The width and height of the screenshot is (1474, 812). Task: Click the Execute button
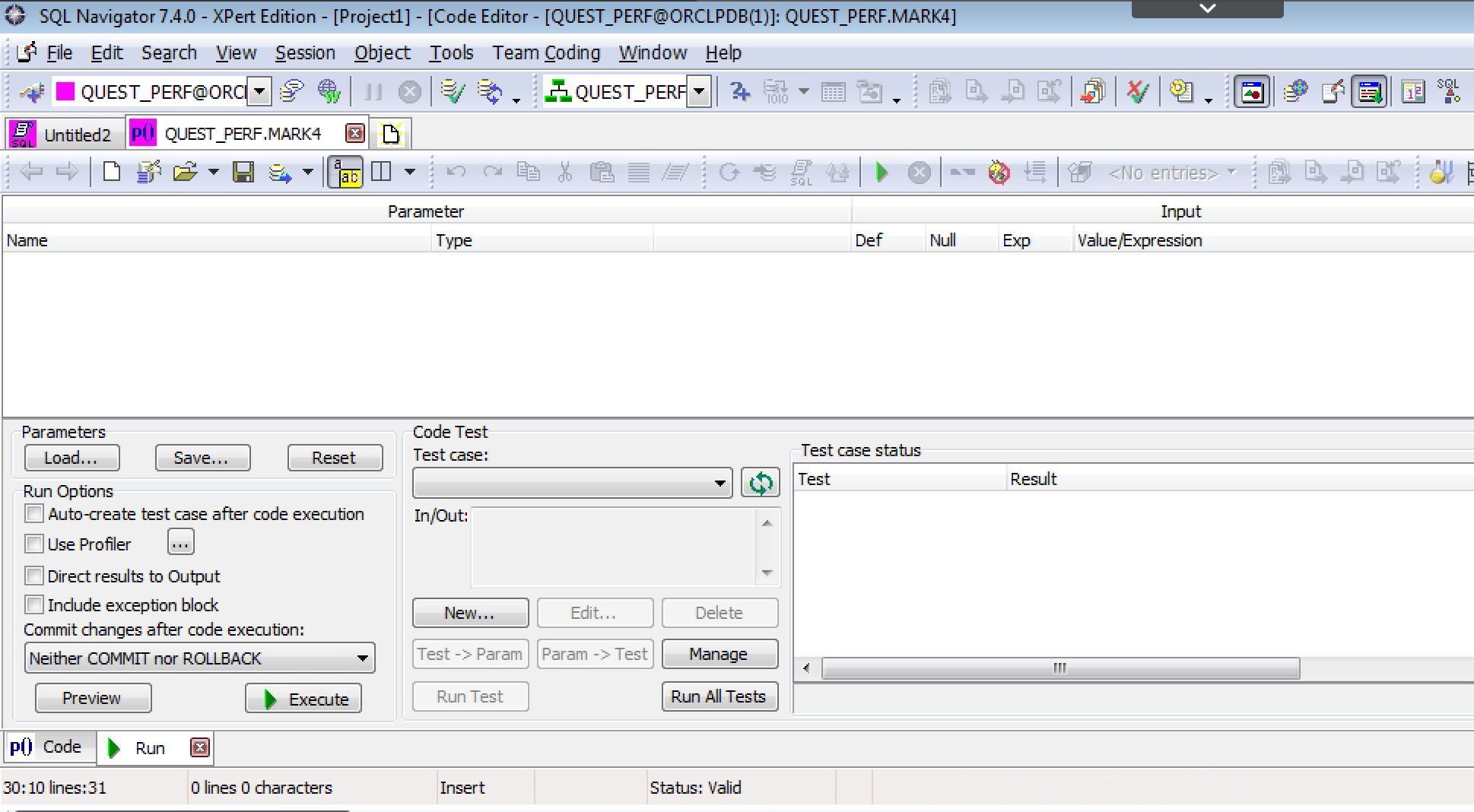tap(303, 699)
